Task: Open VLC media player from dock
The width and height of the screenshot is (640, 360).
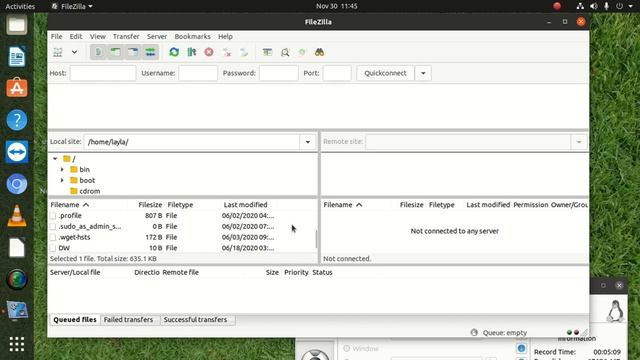Action: (17, 216)
